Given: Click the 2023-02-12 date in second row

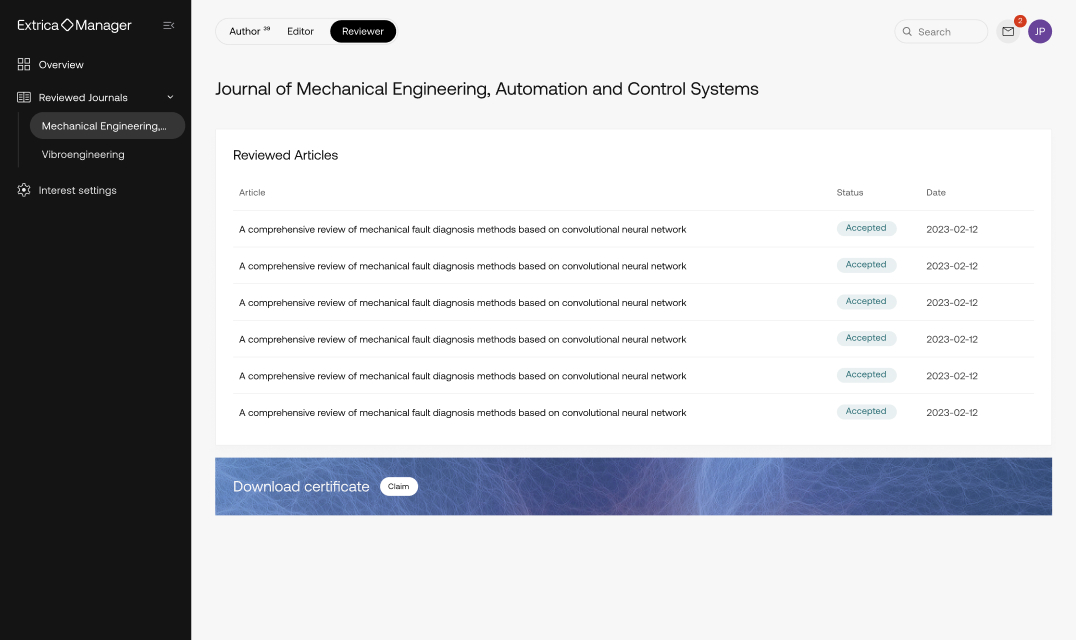Looking at the screenshot, I should [x=952, y=266].
